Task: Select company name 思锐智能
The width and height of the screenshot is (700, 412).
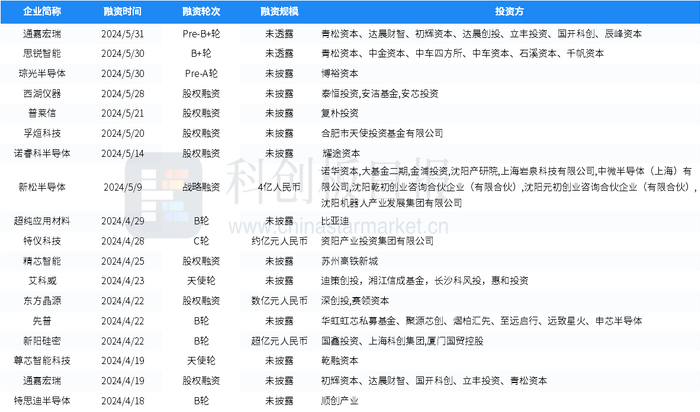Action: pyautogui.click(x=42, y=54)
